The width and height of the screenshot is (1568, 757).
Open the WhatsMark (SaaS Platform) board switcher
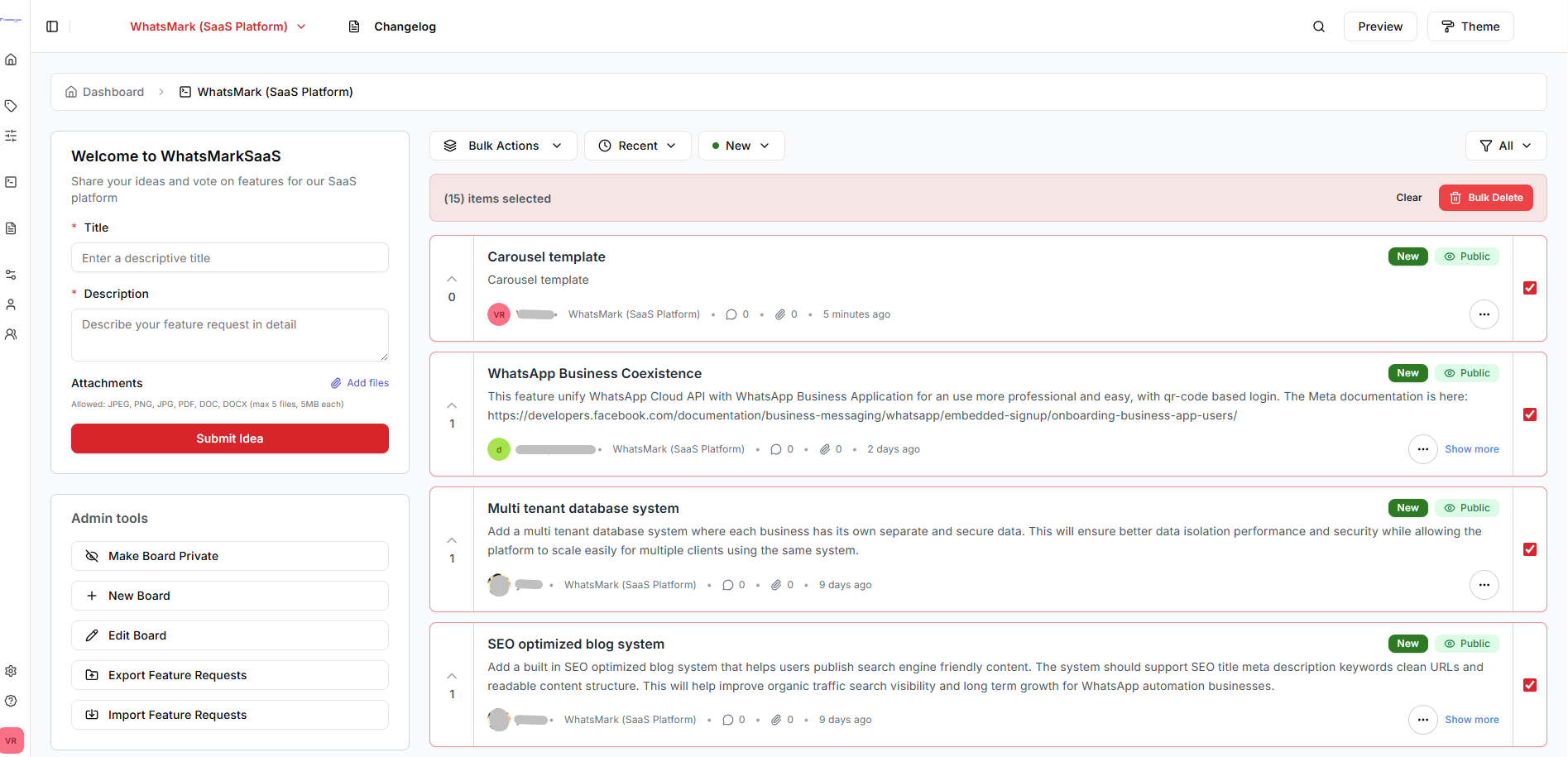(x=218, y=26)
